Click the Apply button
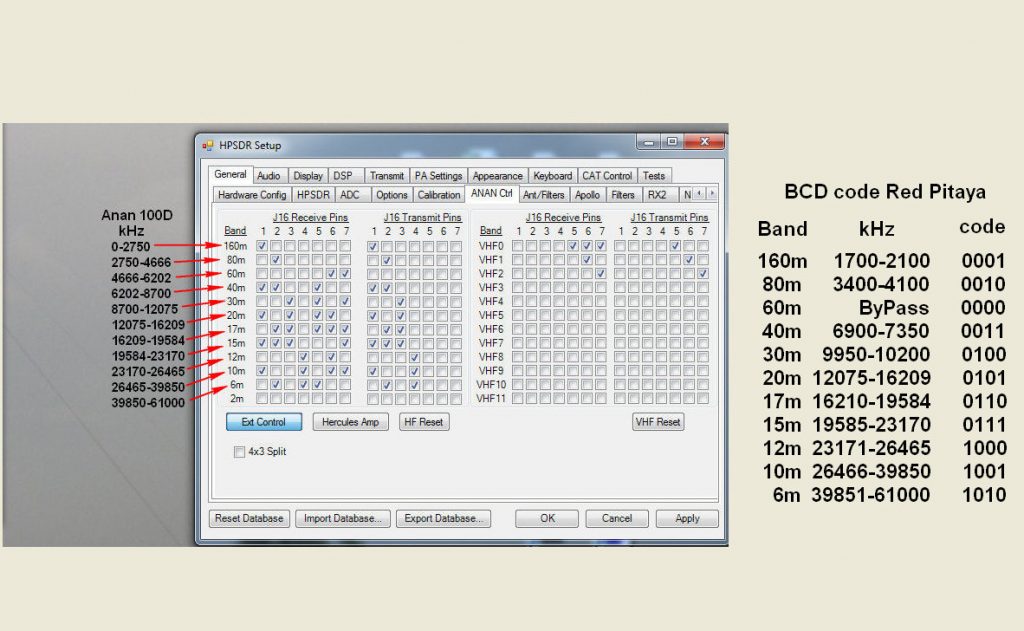The height and width of the screenshot is (631, 1024). click(687, 519)
